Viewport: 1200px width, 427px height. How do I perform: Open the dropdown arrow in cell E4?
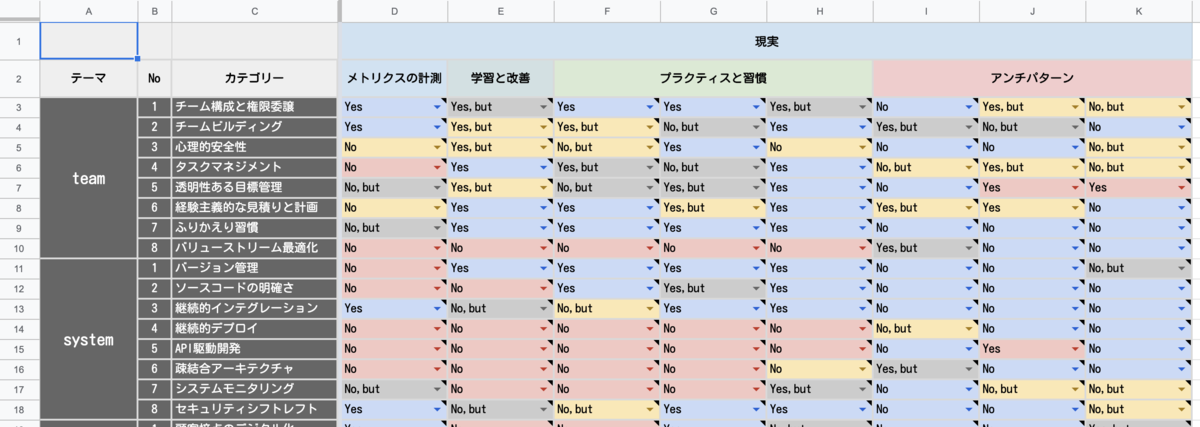pos(543,127)
